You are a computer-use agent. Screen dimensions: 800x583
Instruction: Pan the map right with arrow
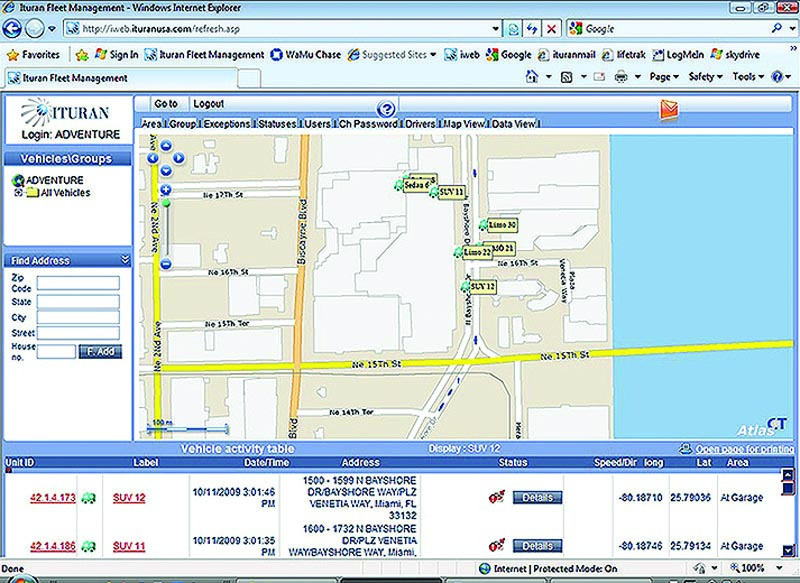tap(179, 157)
